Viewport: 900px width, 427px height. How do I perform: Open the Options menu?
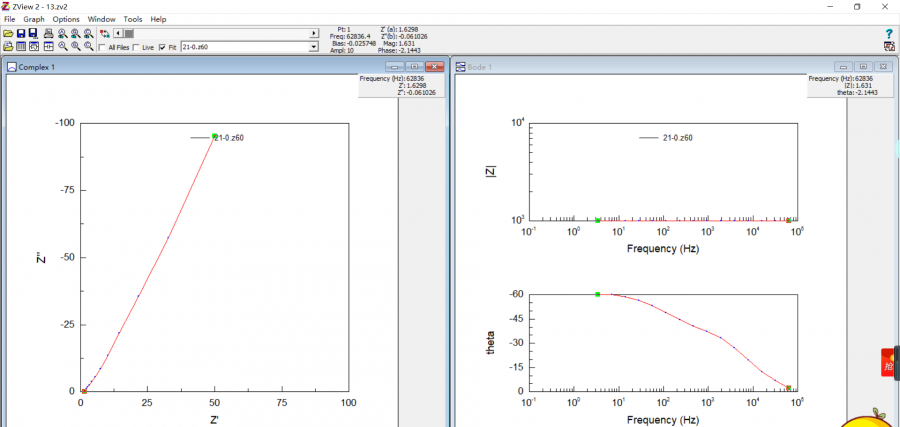pos(66,19)
